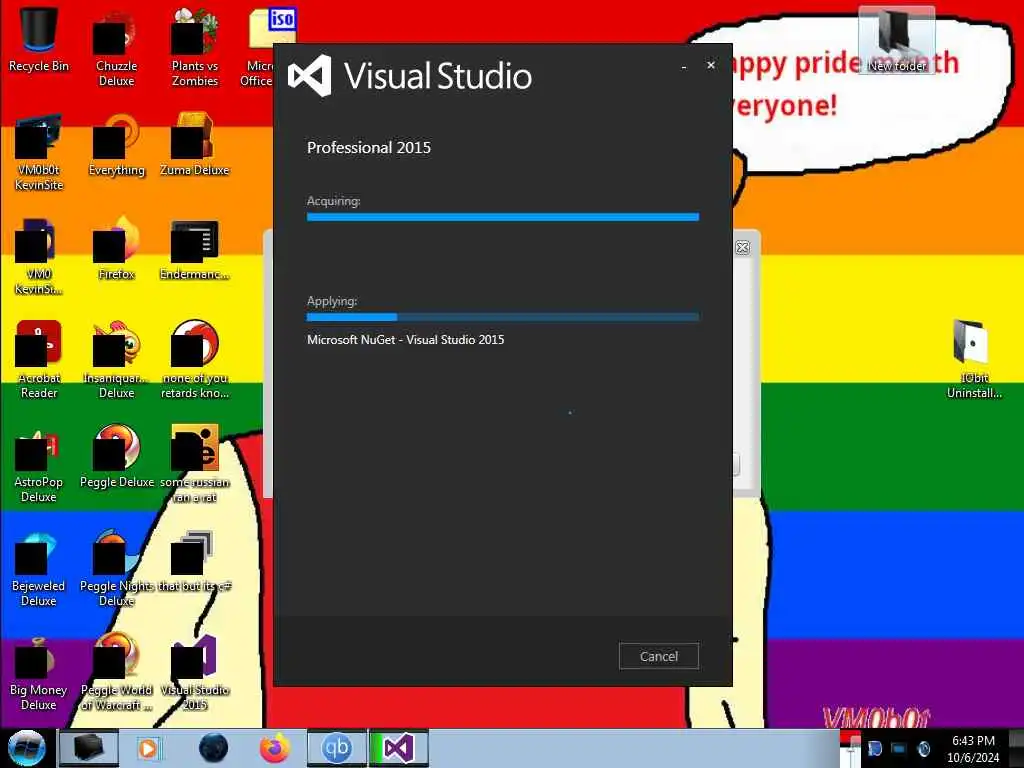
Task: Select 'Microsoft NuGet - Visual Studio 2015' text
Action: [406, 340]
